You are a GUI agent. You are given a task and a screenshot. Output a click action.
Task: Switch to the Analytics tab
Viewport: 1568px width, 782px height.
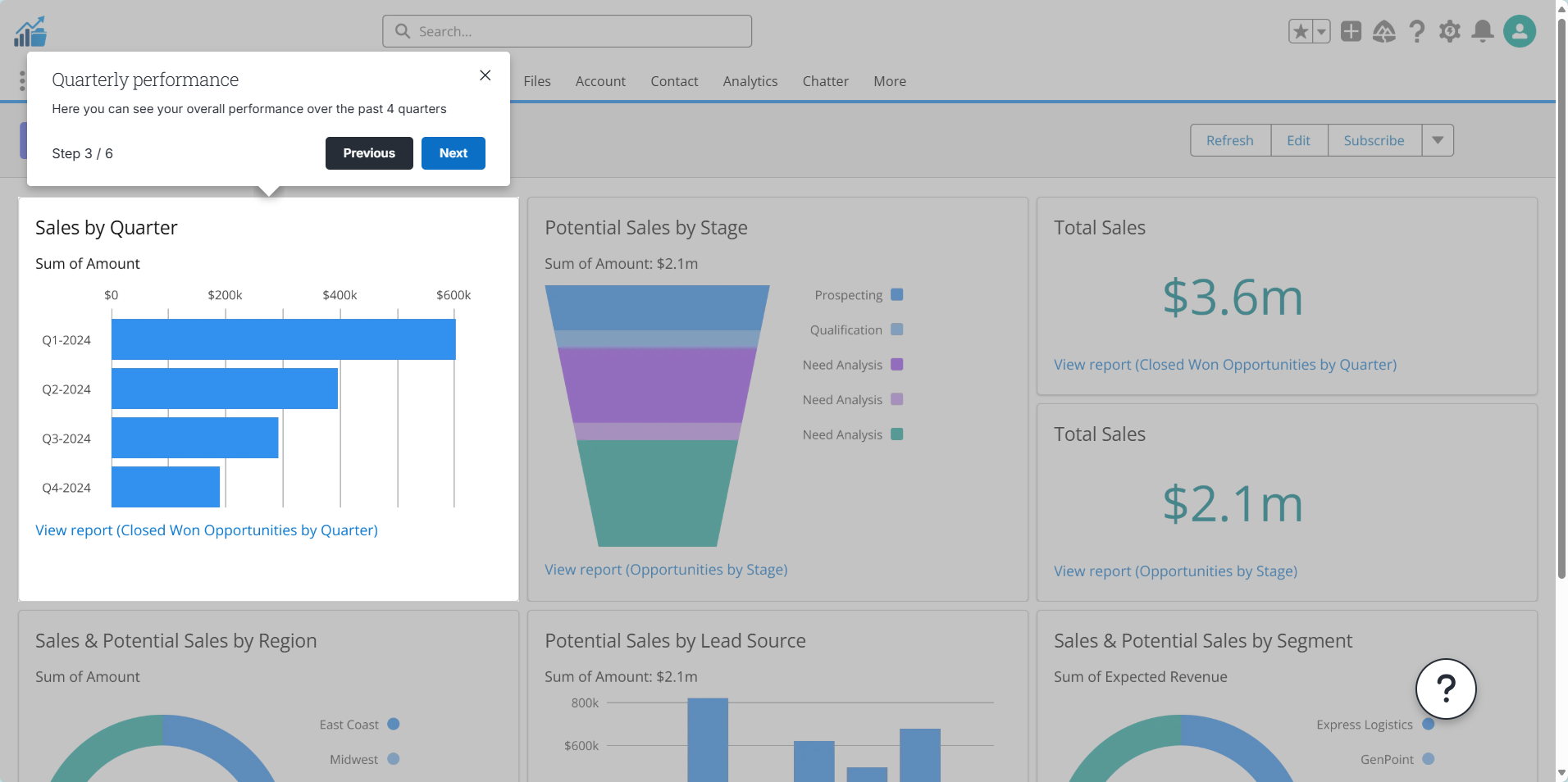[x=750, y=81]
